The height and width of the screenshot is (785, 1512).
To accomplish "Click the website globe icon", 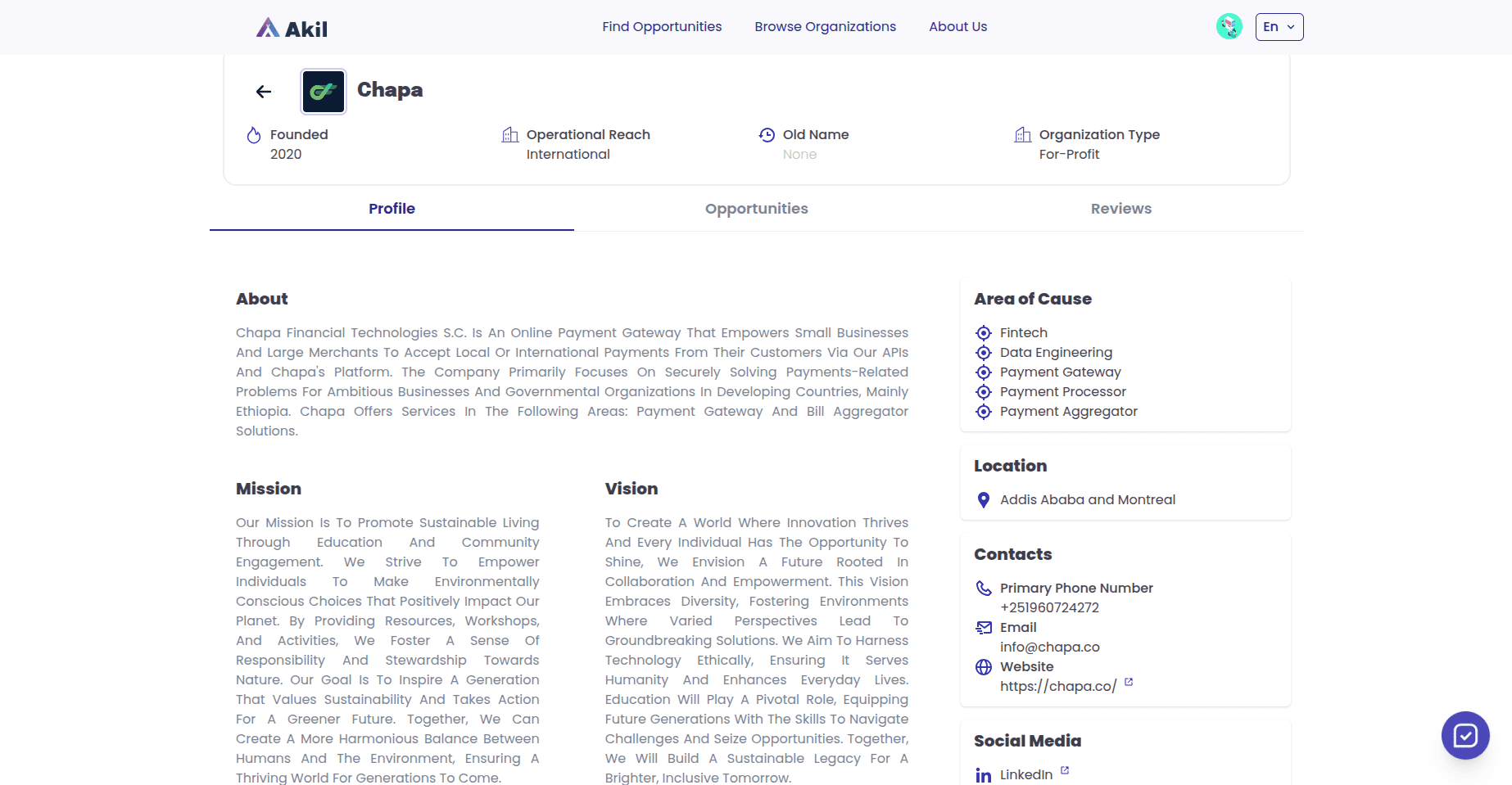I will point(984,667).
